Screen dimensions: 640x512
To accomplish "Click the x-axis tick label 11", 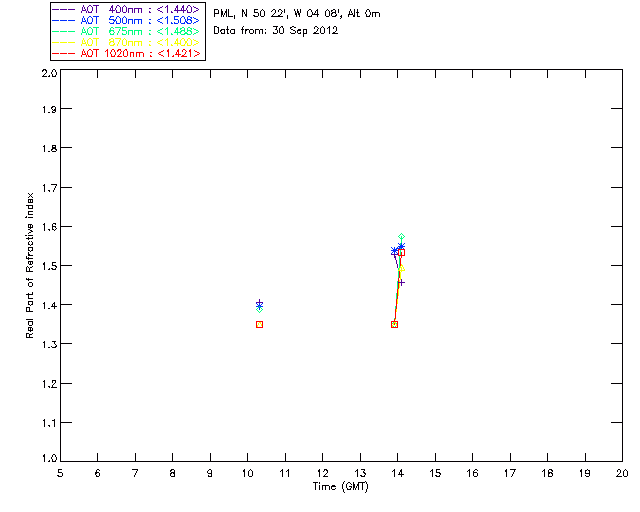I will pos(285,473).
